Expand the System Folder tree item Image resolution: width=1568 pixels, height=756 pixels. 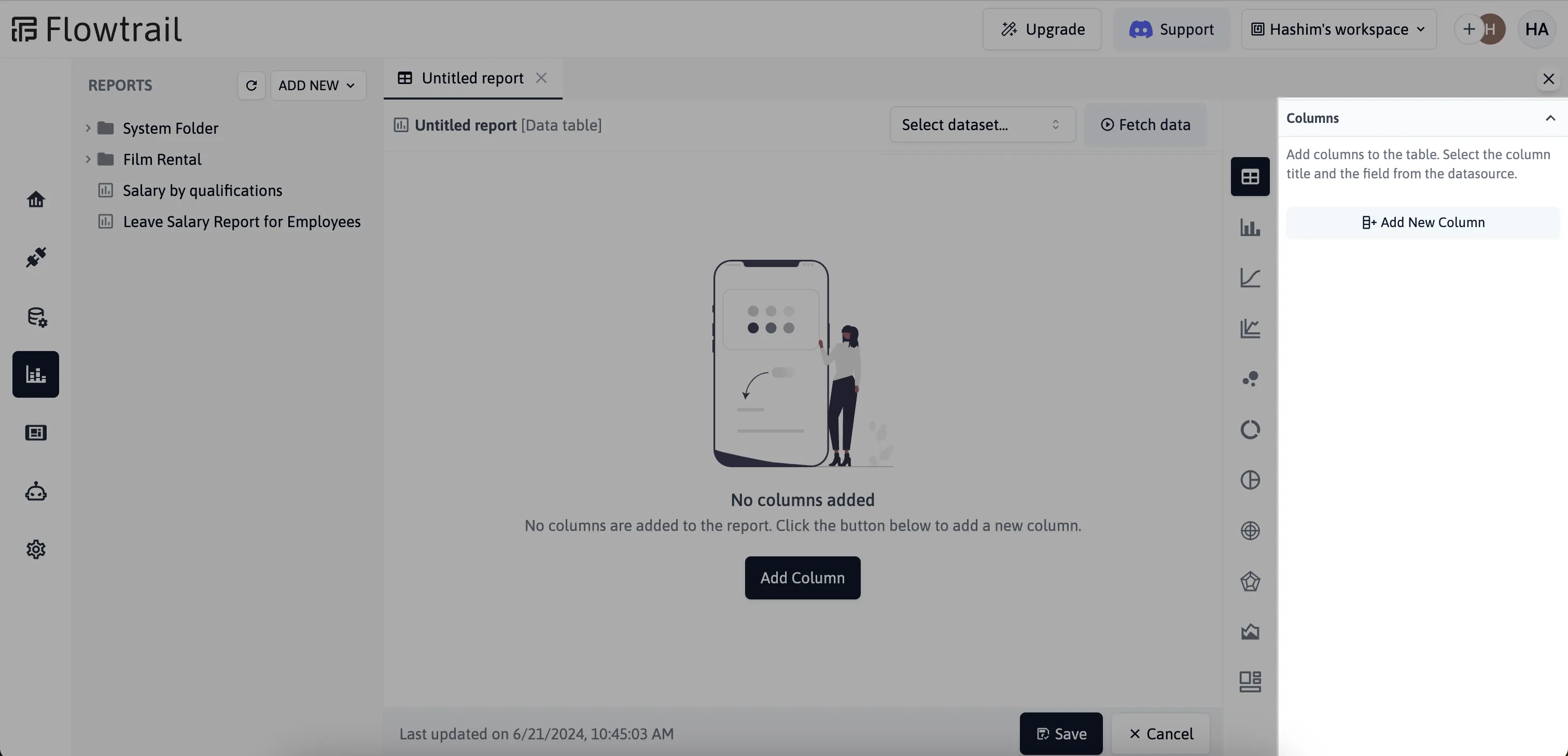(x=88, y=126)
